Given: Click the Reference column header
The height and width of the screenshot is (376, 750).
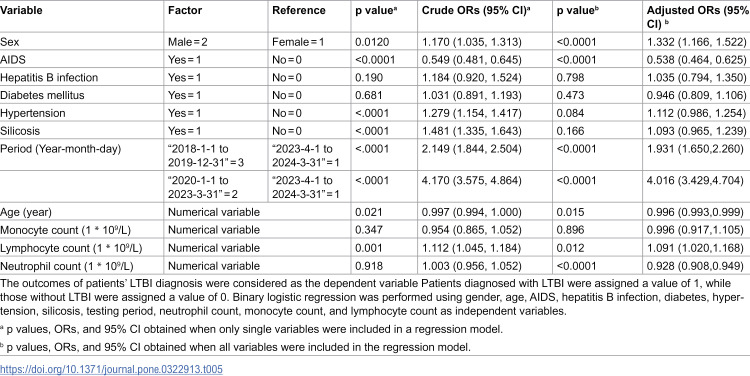Looking at the screenshot, I should 299,11.
